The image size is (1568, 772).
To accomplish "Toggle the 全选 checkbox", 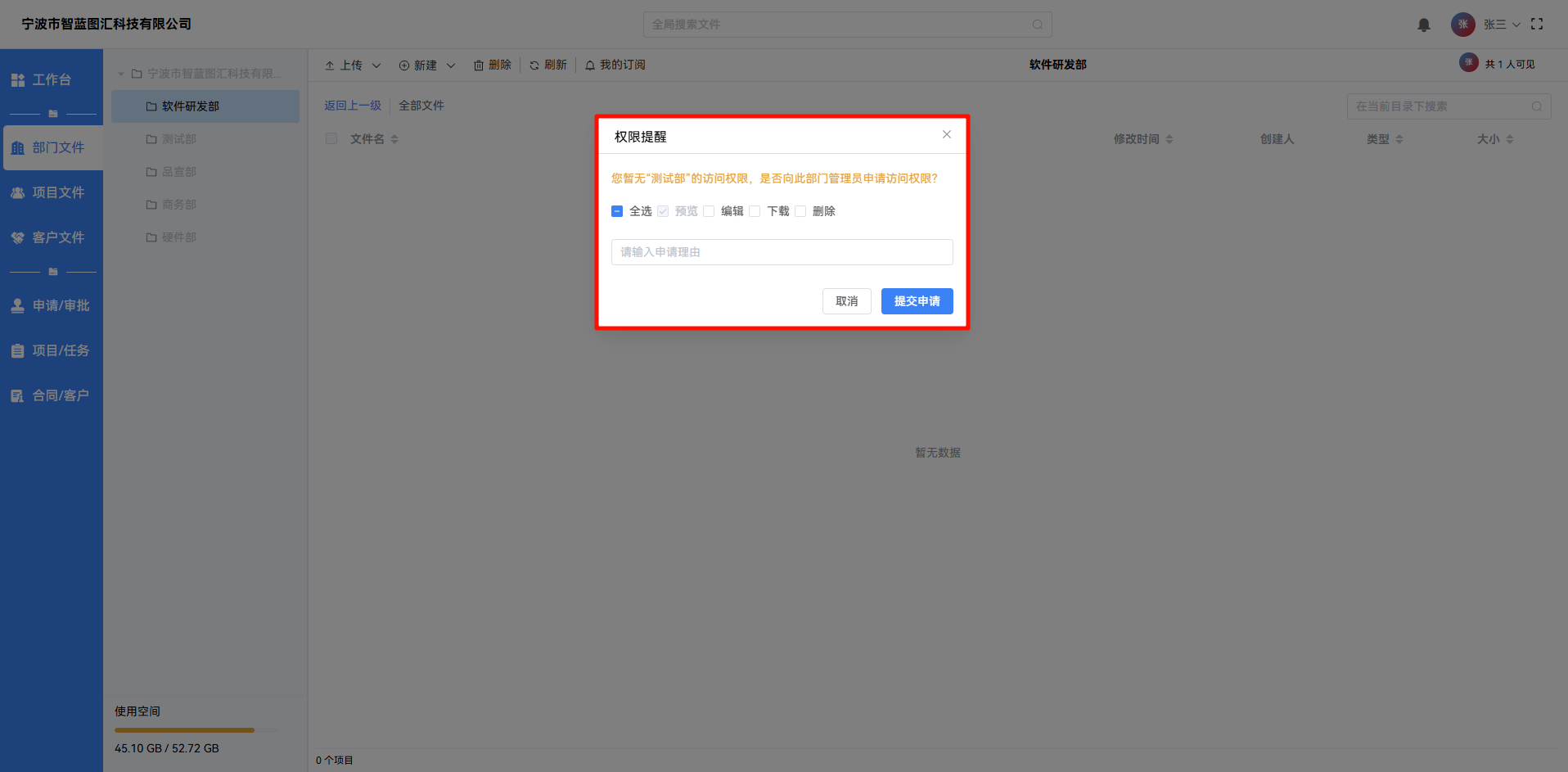I will [617, 211].
